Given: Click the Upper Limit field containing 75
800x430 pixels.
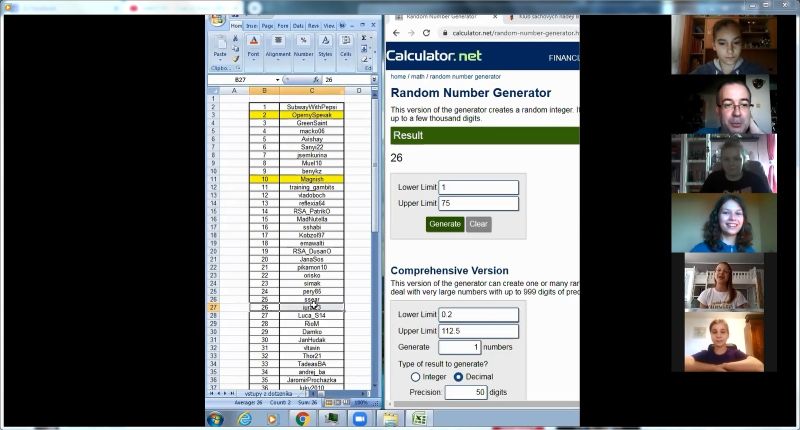Looking at the screenshot, I should (478, 203).
